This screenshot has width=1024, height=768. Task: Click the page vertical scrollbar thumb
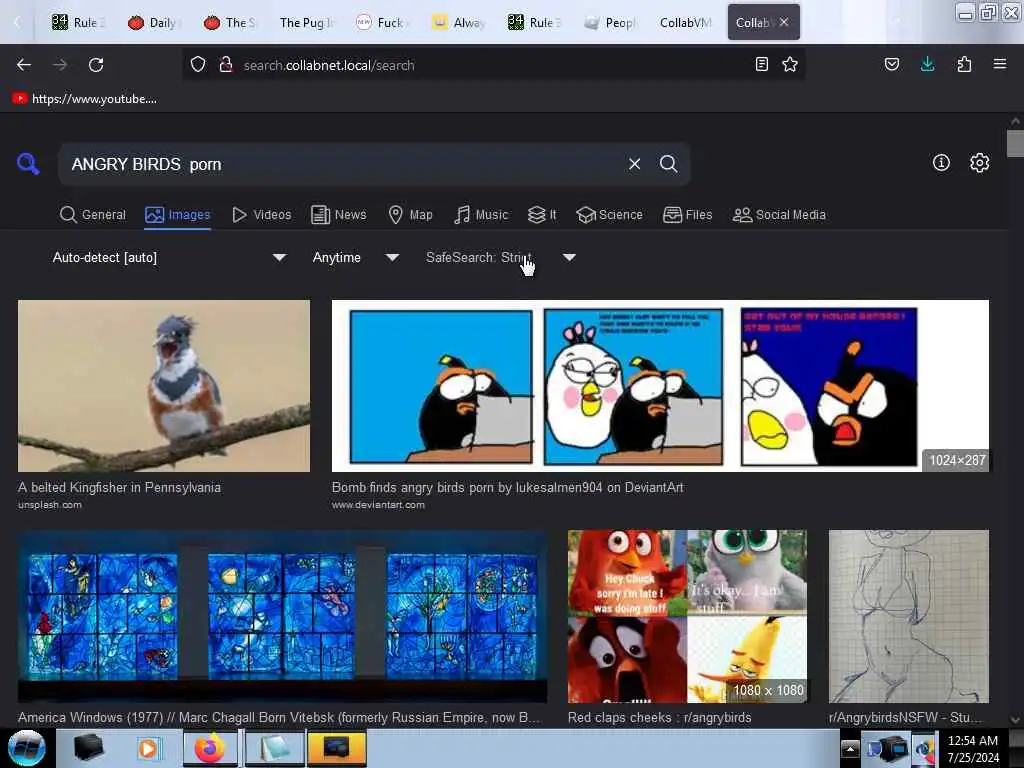(1015, 144)
